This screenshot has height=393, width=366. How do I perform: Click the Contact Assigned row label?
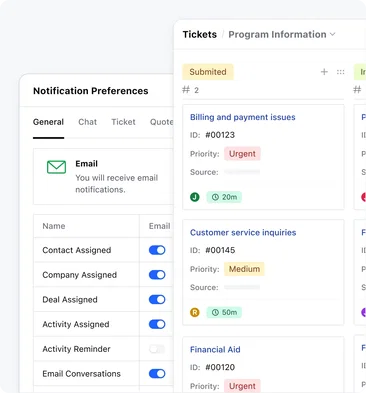(x=77, y=250)
